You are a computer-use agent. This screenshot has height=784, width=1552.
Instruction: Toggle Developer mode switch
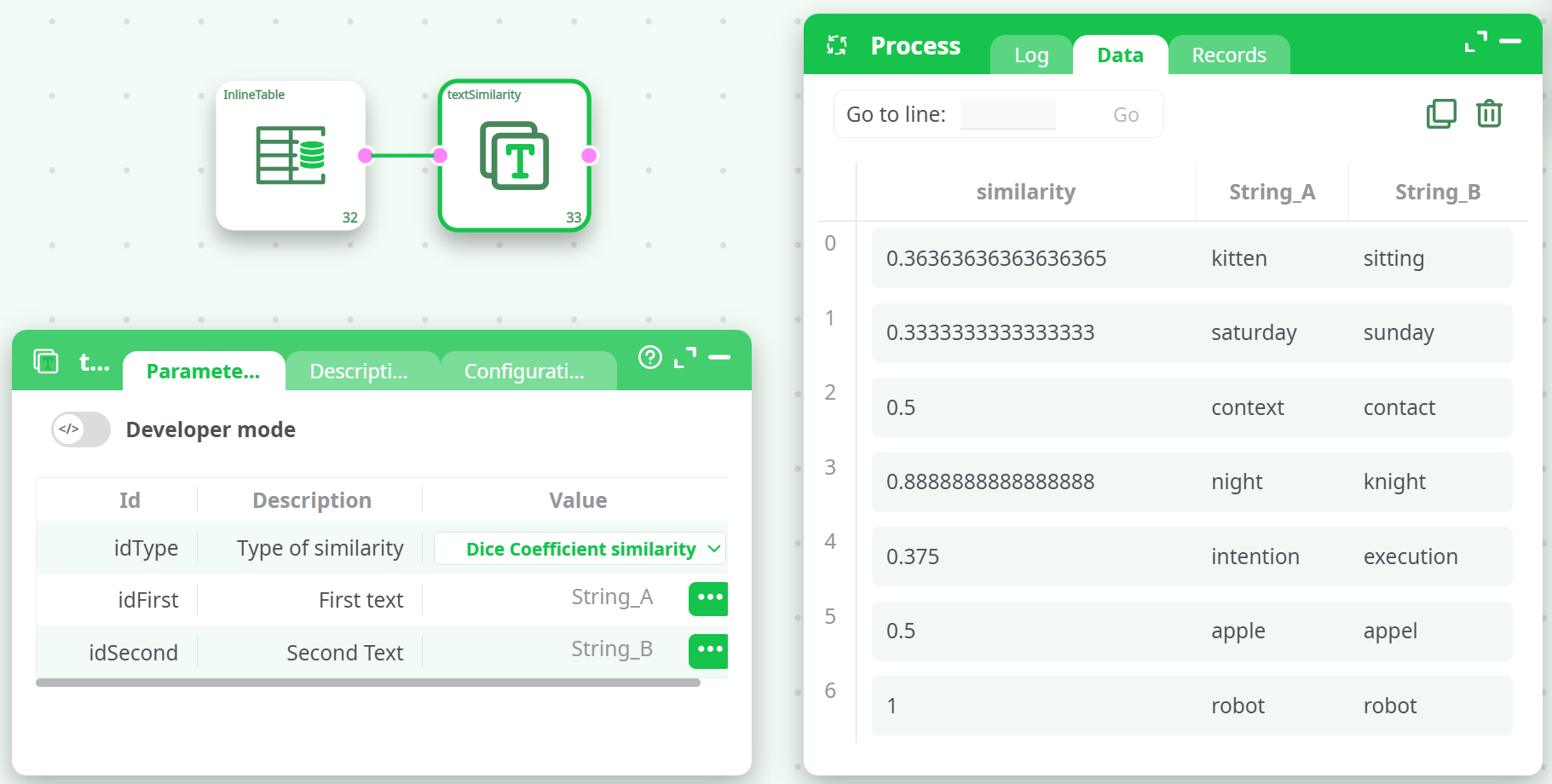tap(81, 429)
